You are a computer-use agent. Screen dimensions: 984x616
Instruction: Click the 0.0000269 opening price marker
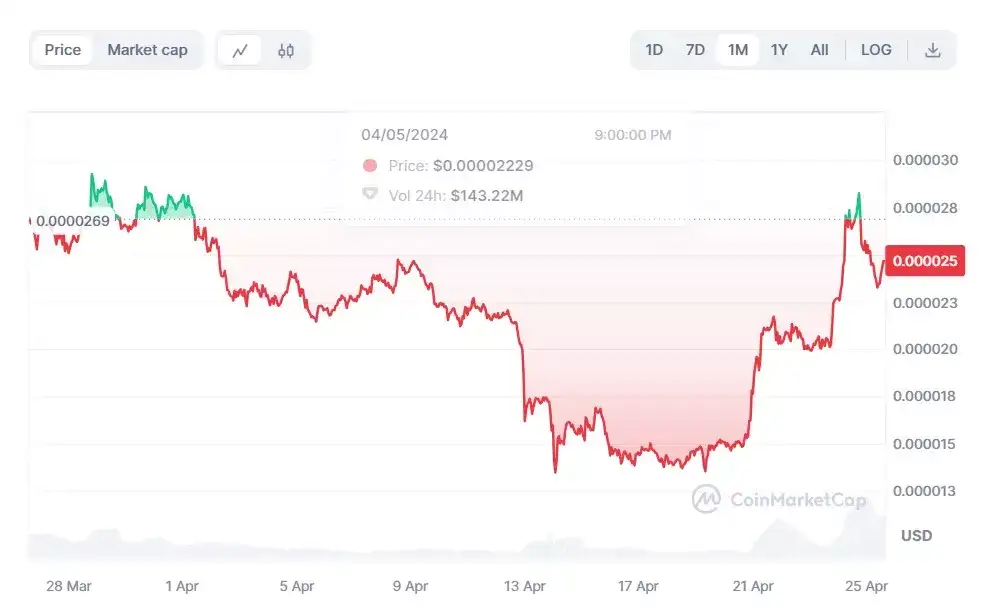click(x=73, y=221)
